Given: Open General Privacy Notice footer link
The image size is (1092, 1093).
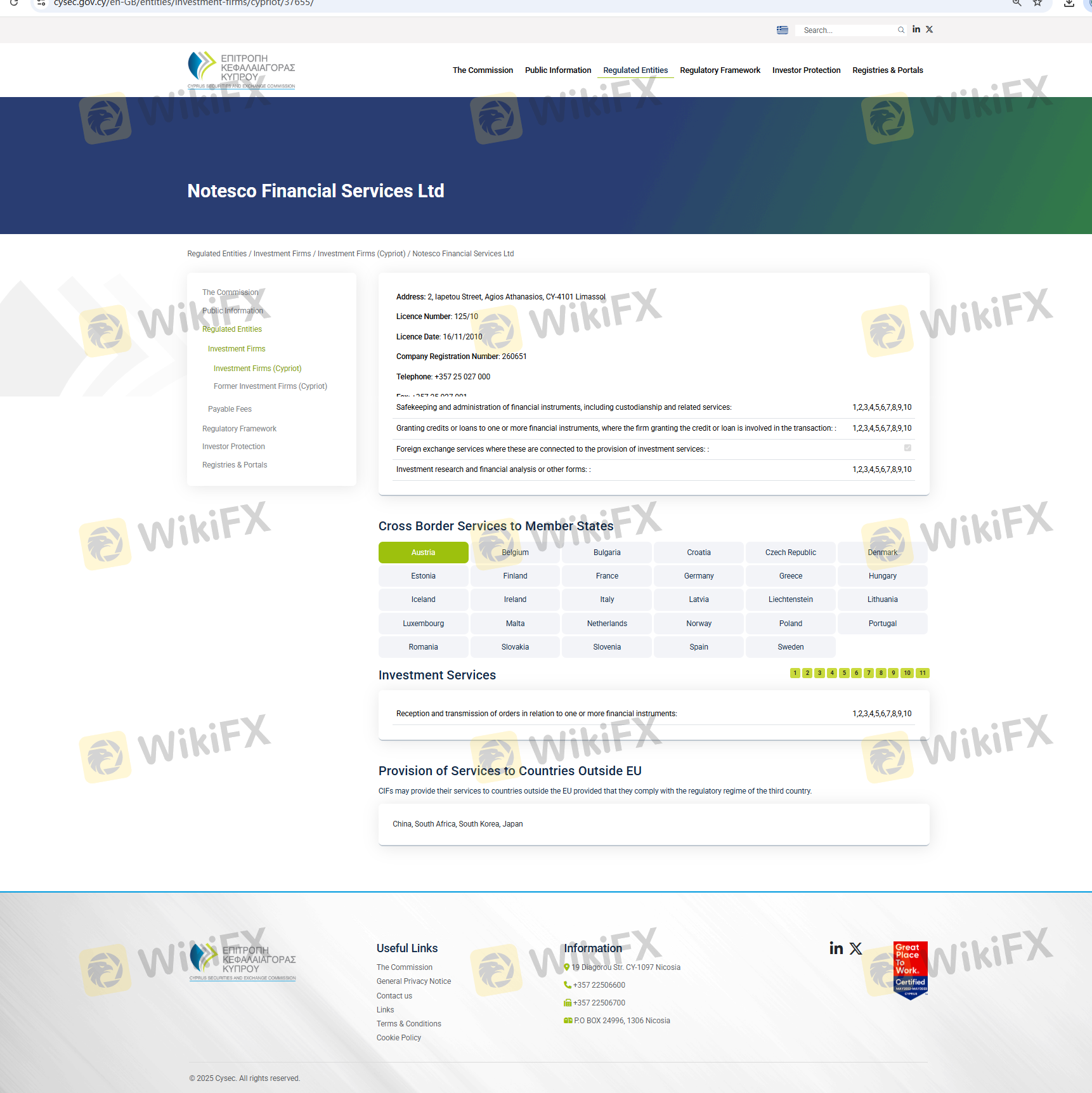Looking at the screenshot, I should point(413,981).
